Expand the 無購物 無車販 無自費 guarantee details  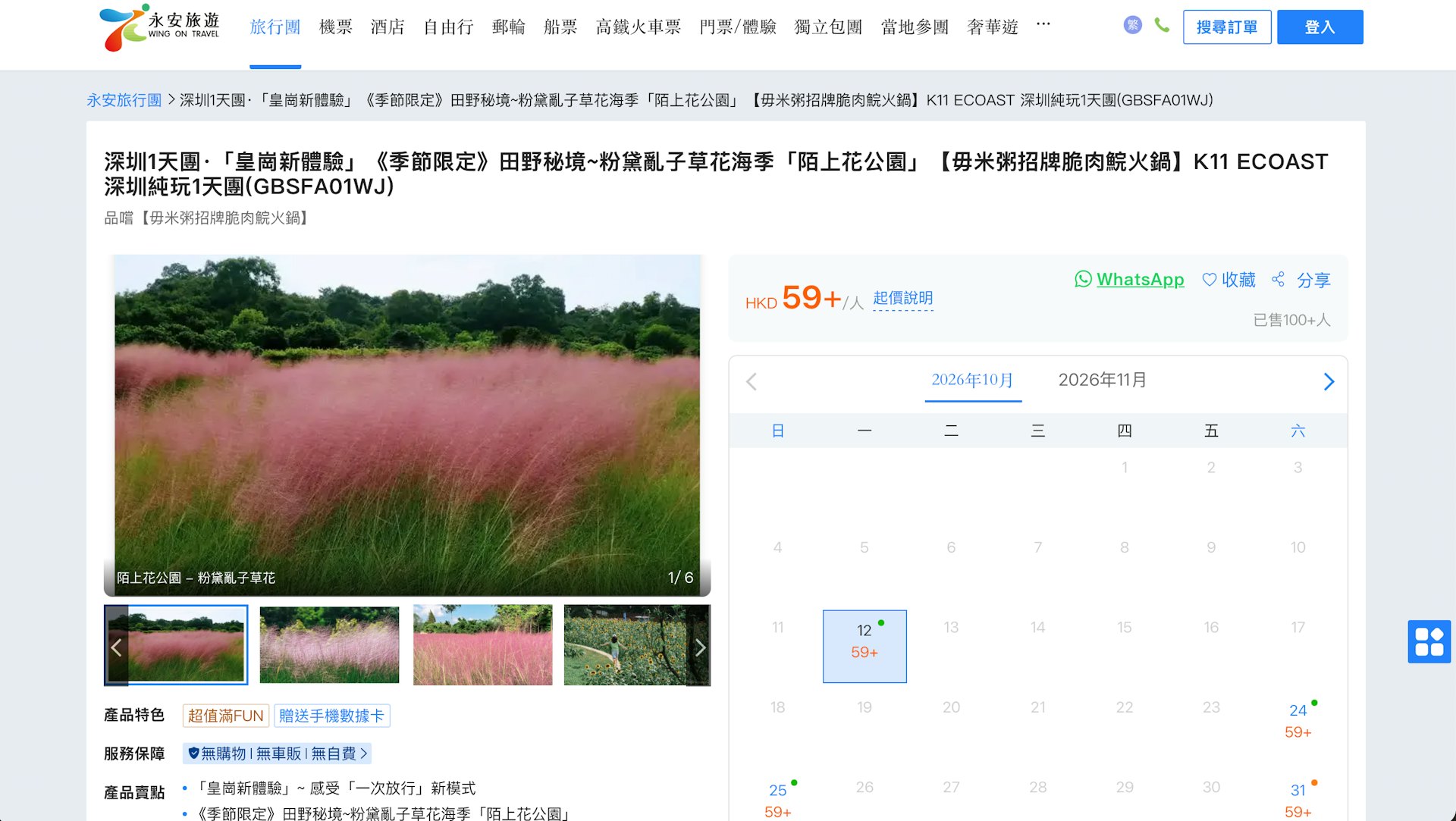[277, 754]
